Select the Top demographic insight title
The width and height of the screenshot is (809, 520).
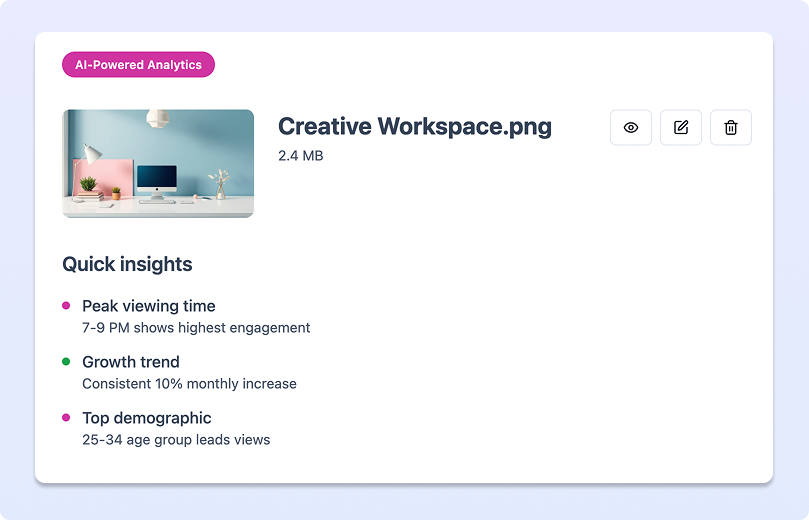pyautogui.click(x=146, y=418)
